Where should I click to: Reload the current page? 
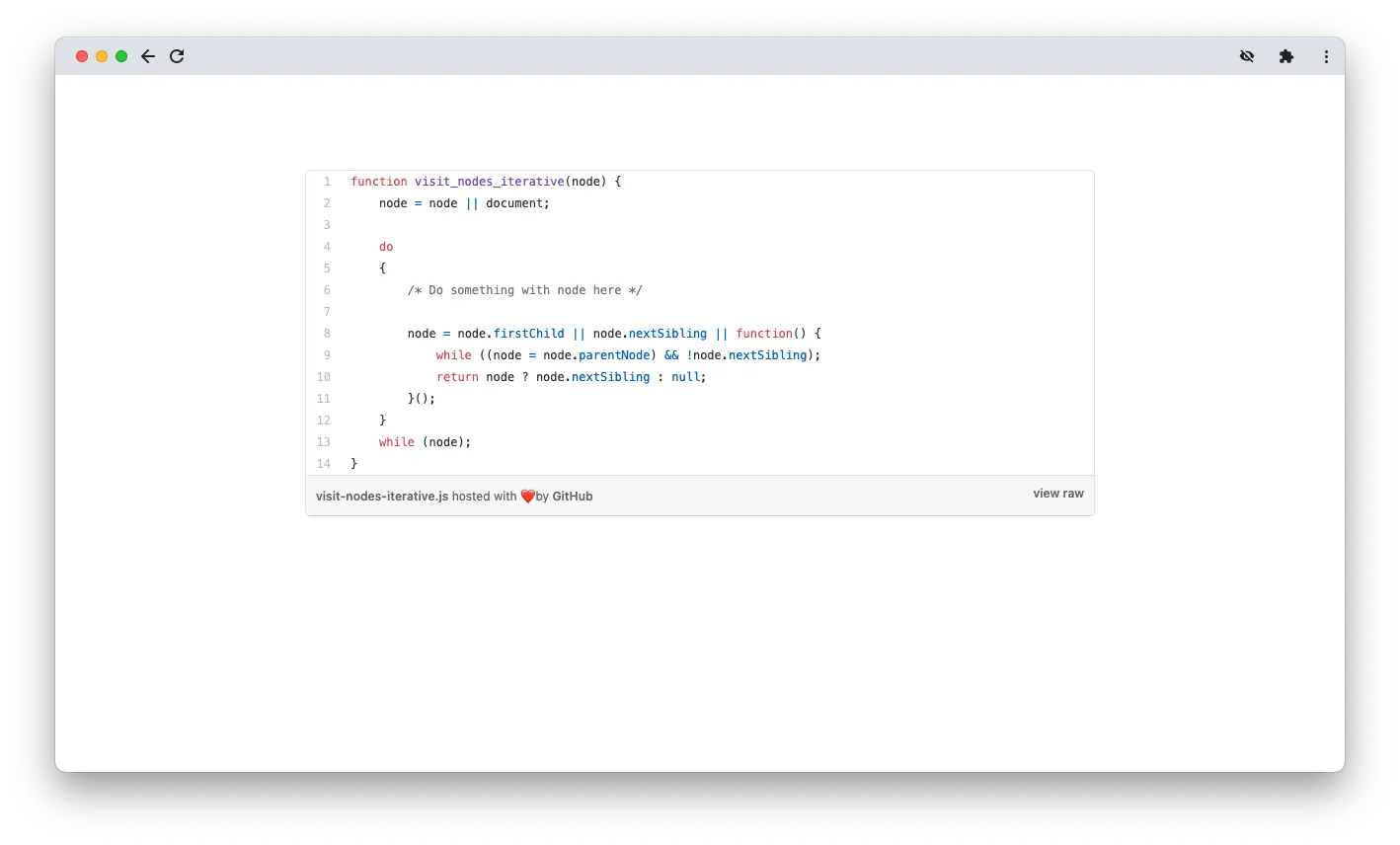(177, 56)
